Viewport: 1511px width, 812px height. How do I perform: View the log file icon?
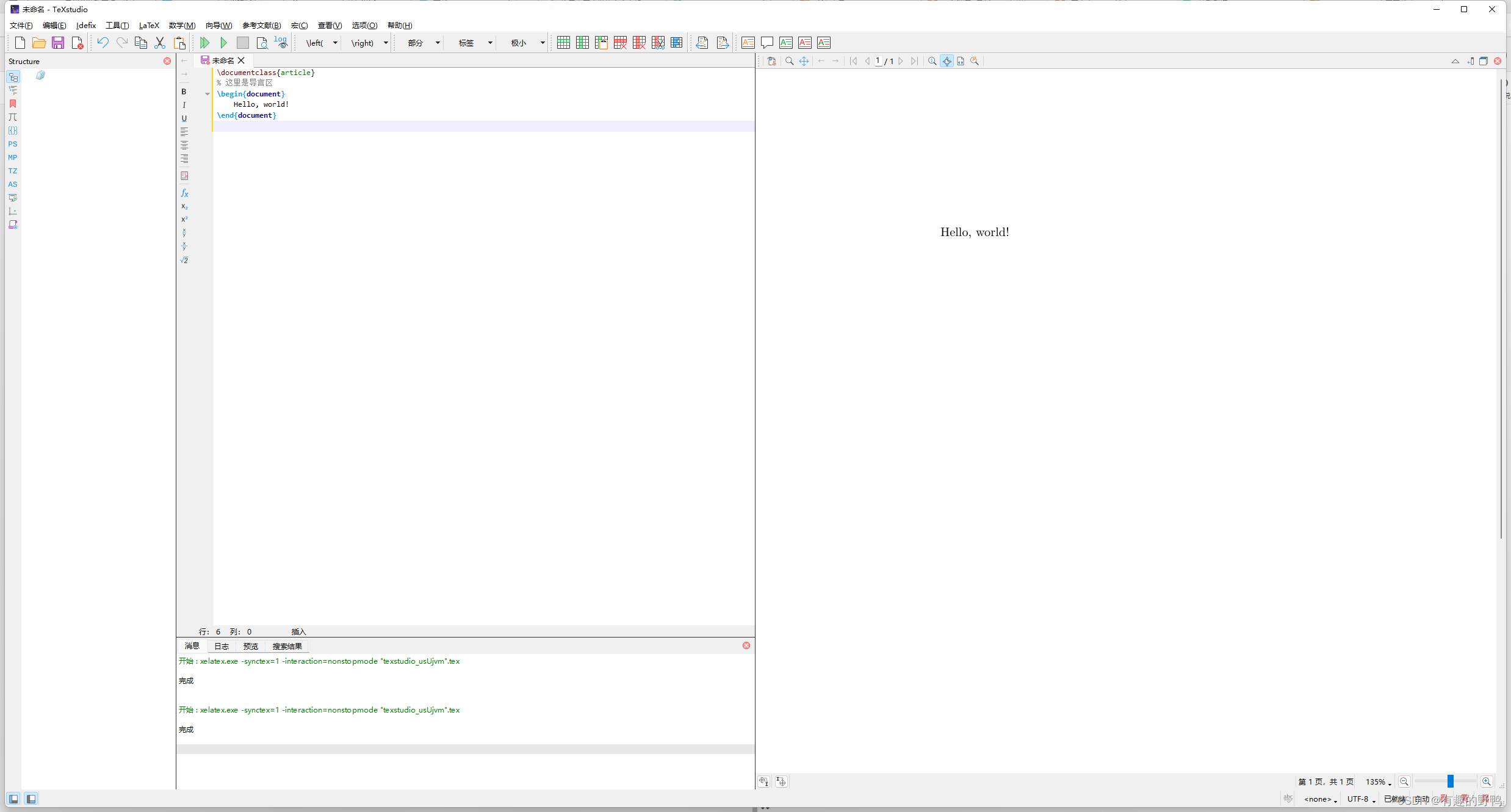281,43
